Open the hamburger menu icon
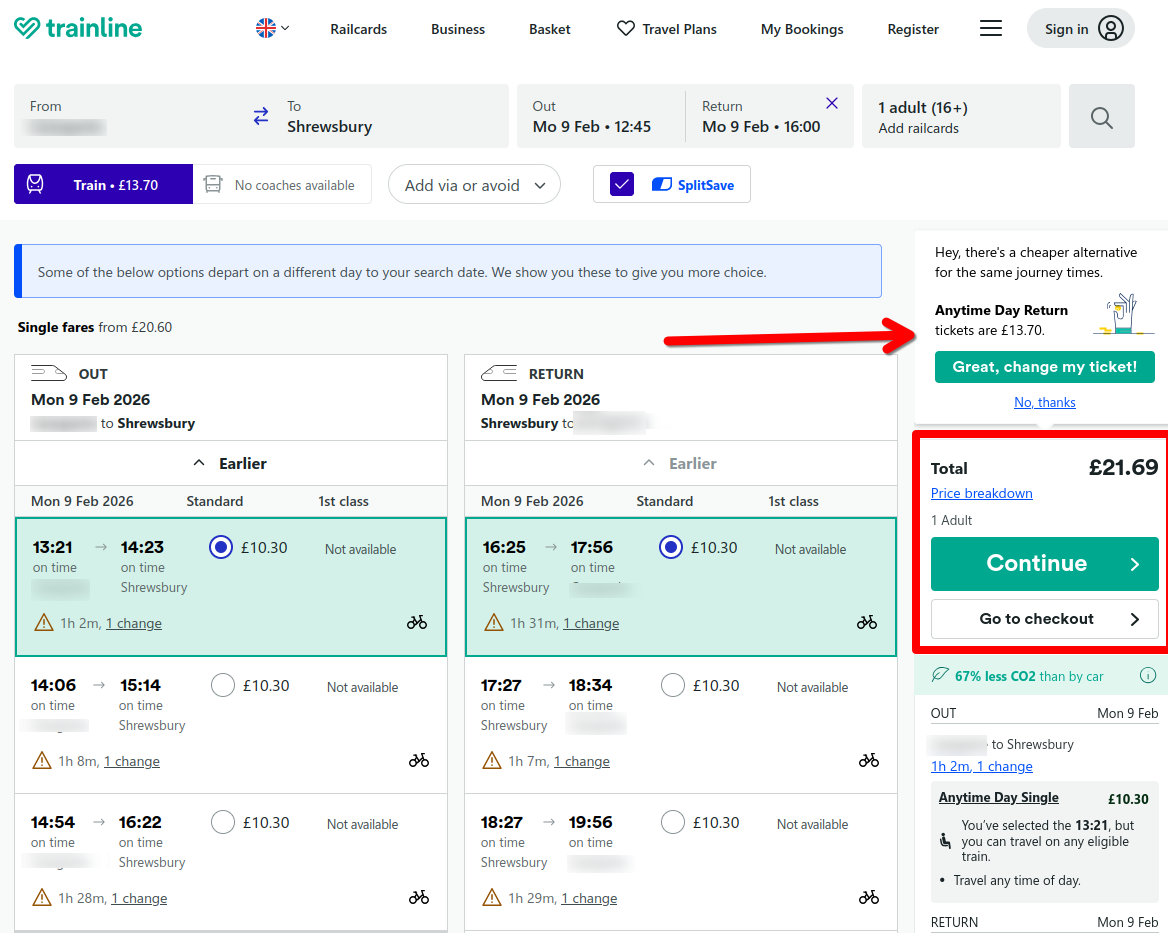 click(990, 28)
